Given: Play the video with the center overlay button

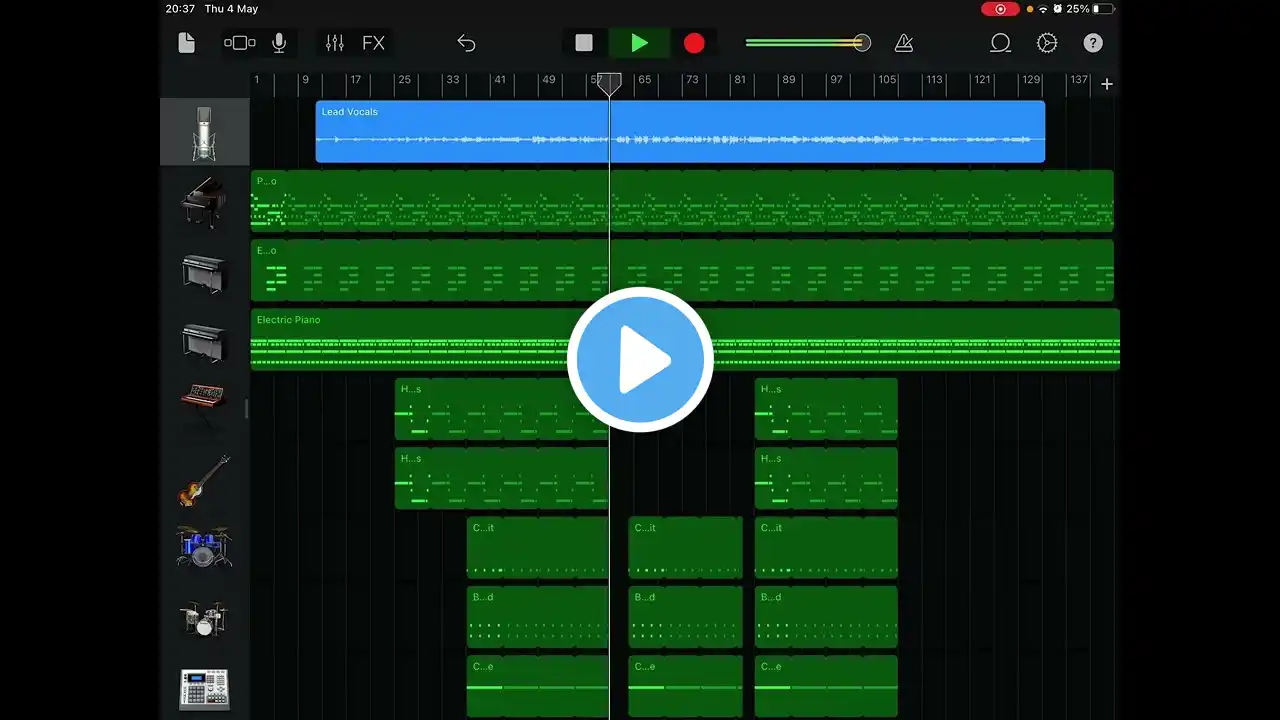Looking at the screenshot, I should coord(640,360).
